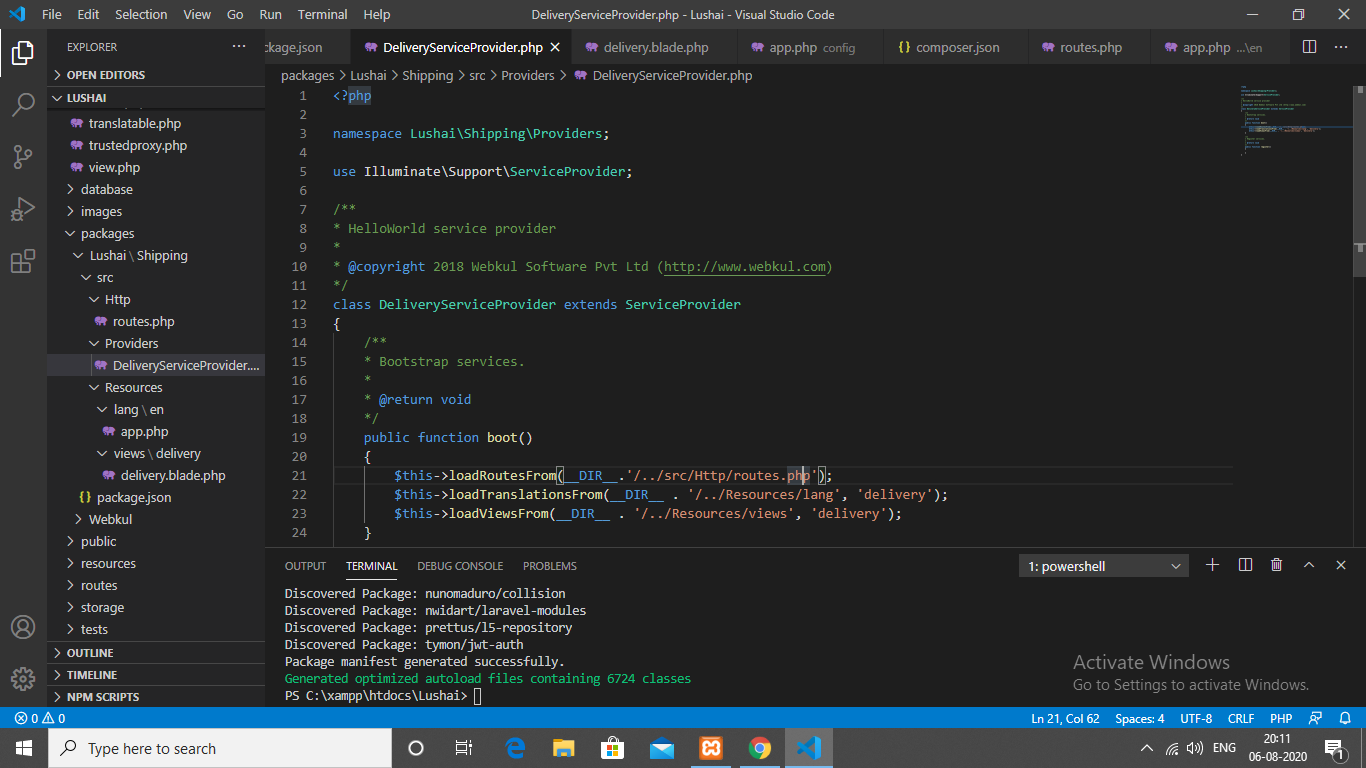Change line ending via CRLF
Image resolution: width=1366 pixels, height=768 pixels.
point(1241,718)
